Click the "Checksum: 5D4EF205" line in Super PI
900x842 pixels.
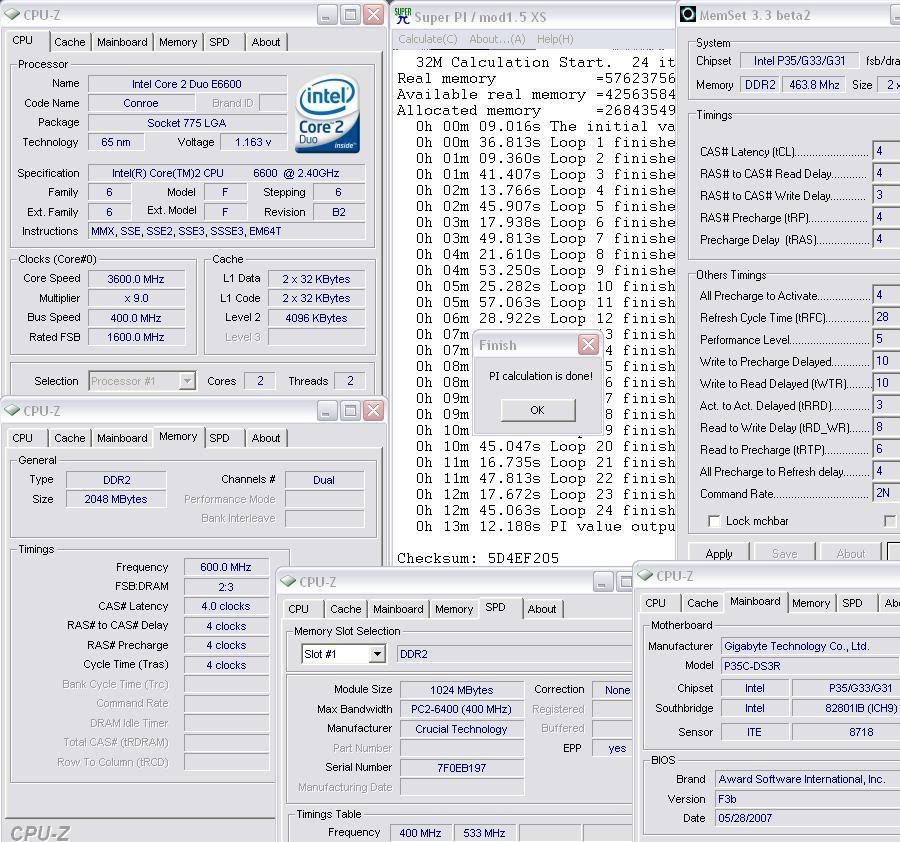pyautogui.click(x=478, y=558)
